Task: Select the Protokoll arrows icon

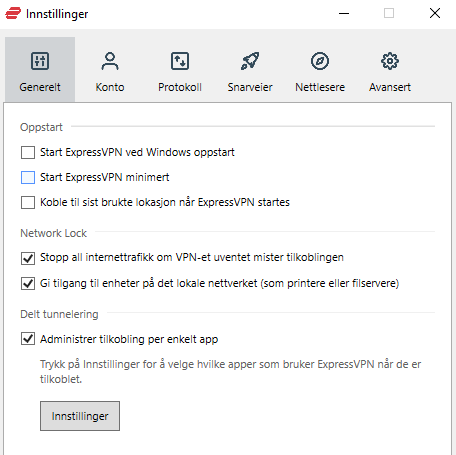Action: [180, 61]
